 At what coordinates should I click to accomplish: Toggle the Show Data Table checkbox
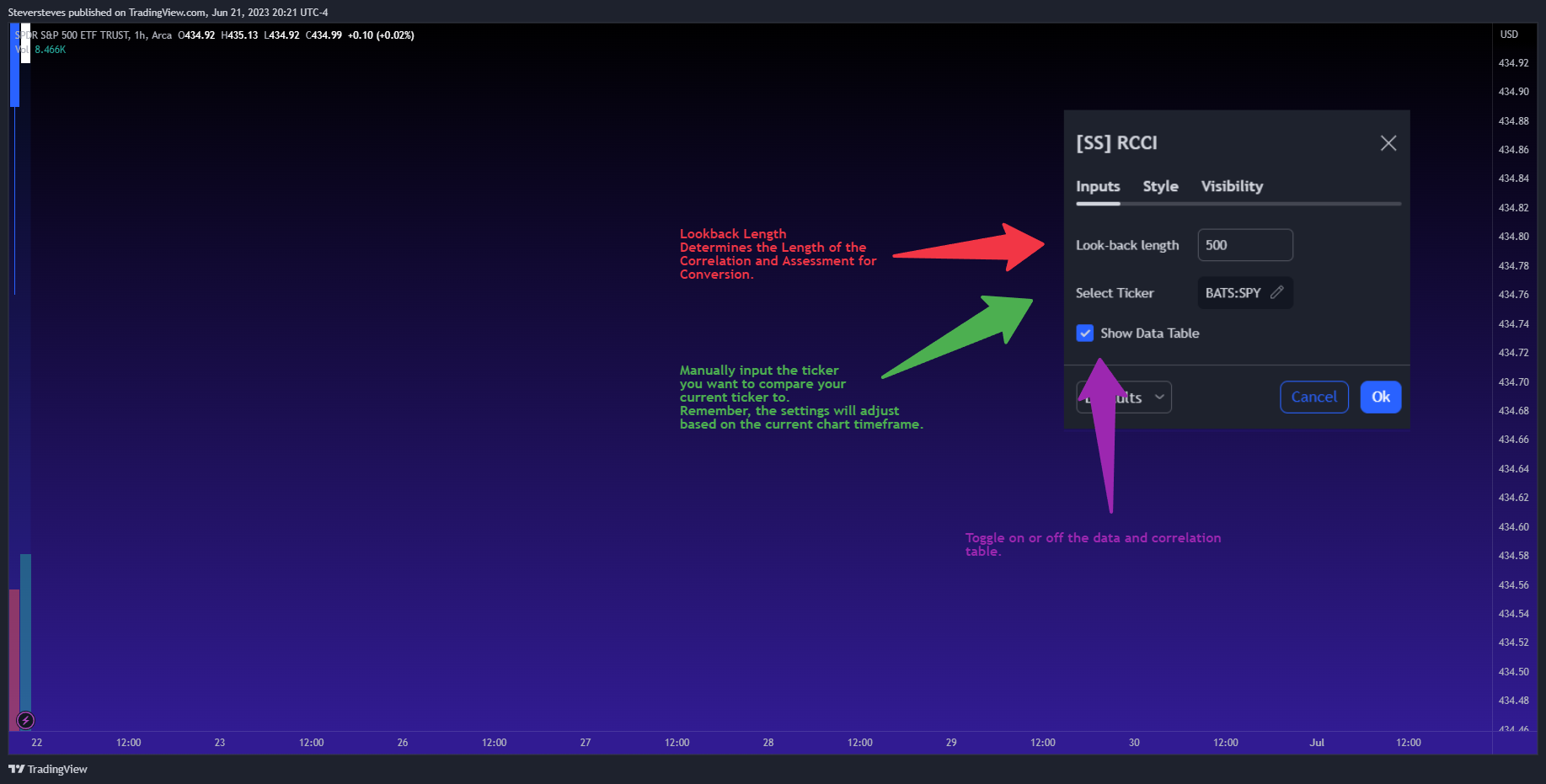click(1085, 333)
